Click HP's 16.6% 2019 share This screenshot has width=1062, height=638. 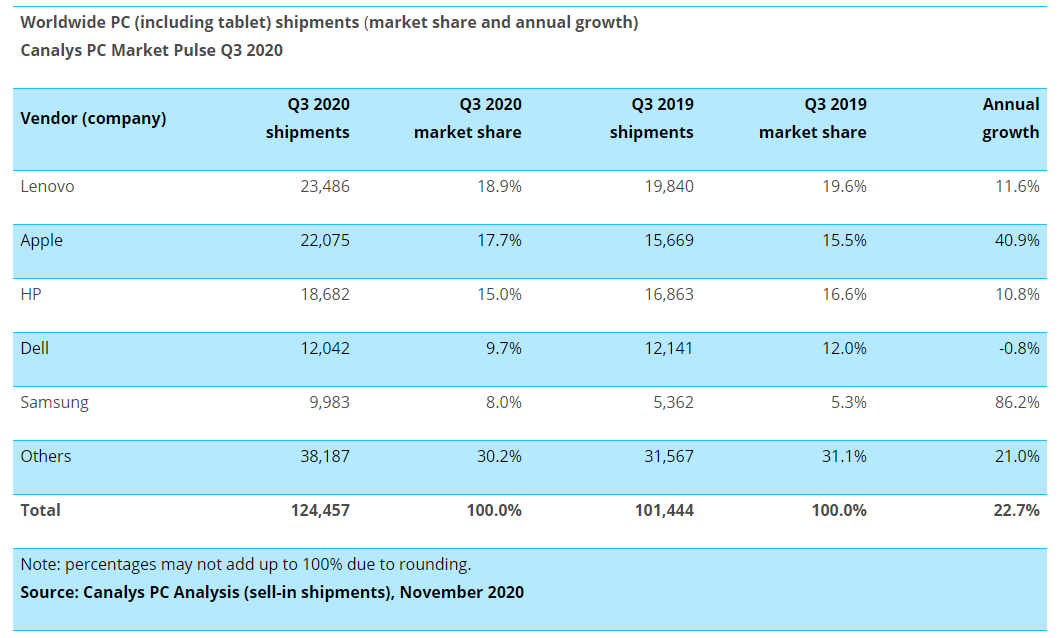[845, 295]
